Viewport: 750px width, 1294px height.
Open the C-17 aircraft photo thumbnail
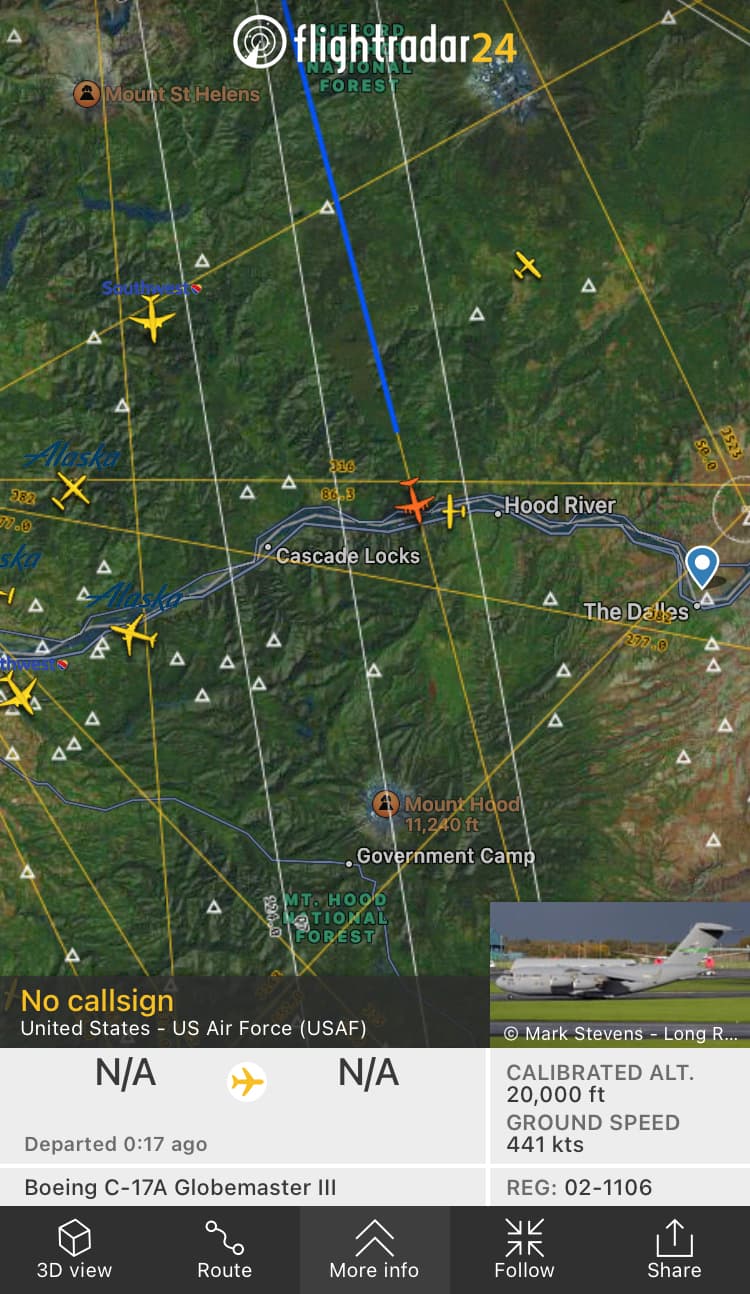620,974
